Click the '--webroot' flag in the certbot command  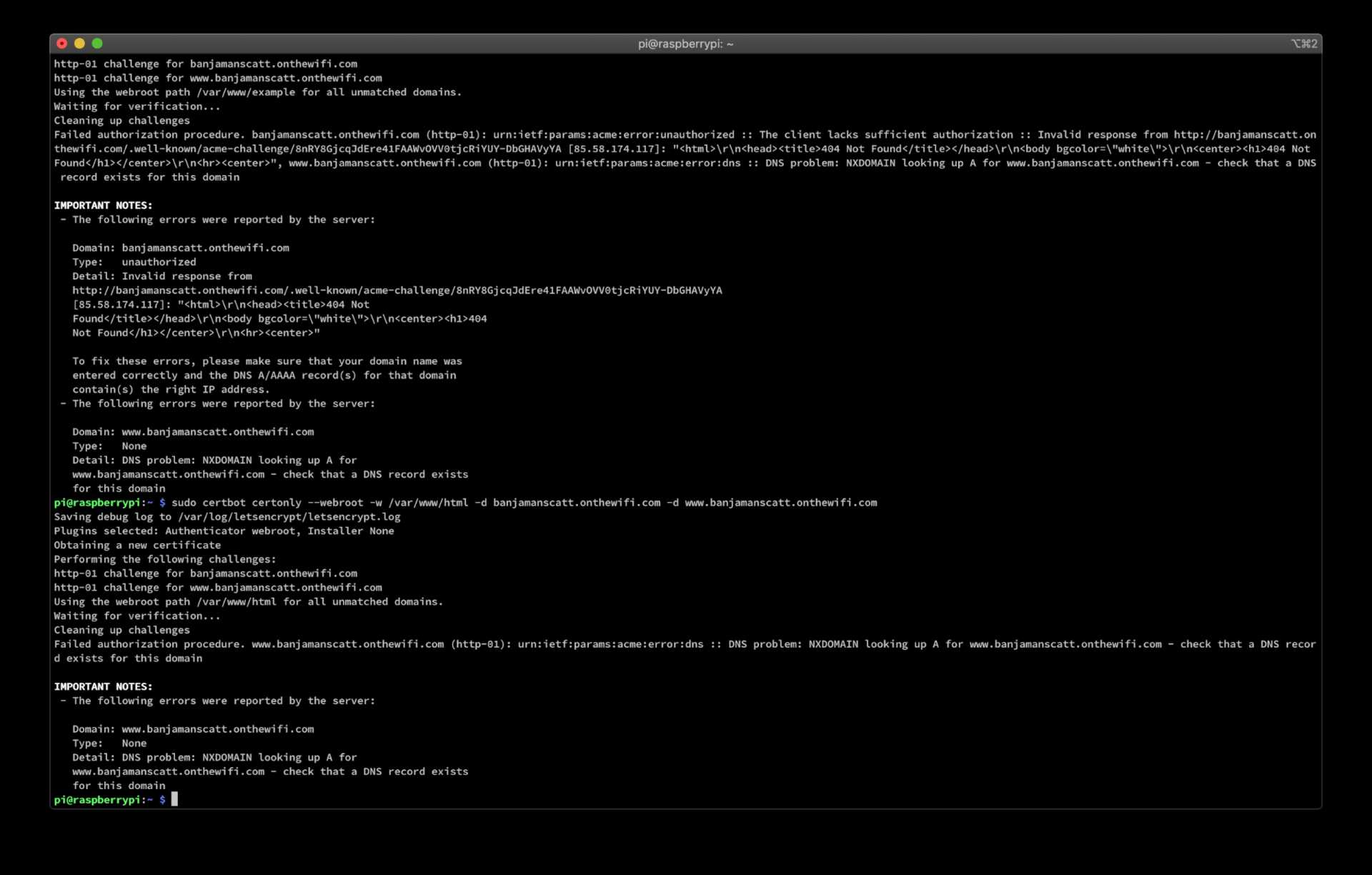tap(335, 503)
